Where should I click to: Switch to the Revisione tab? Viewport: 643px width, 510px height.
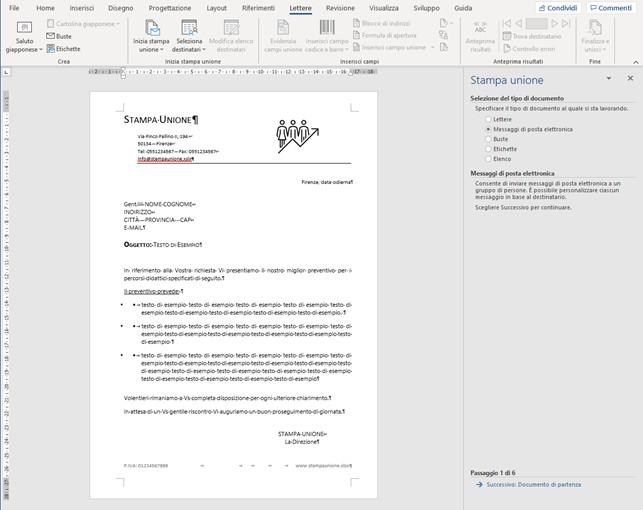click(340, 8)
